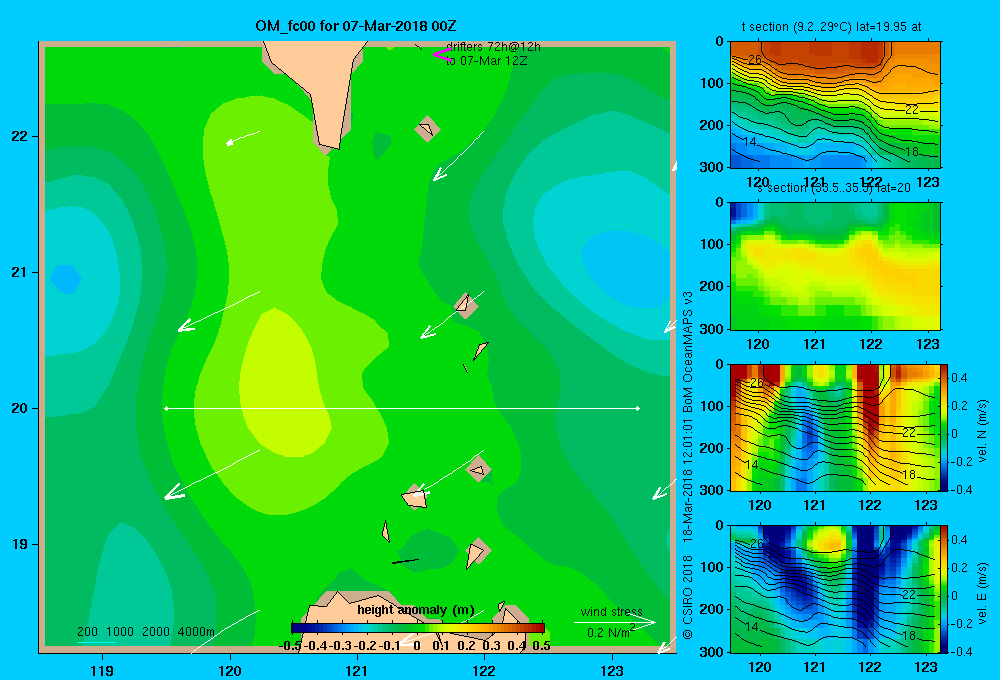The width and height of the screenshot is (1000, 680).
Task: Click longitude label 119 below the main map
Action: 102,670
